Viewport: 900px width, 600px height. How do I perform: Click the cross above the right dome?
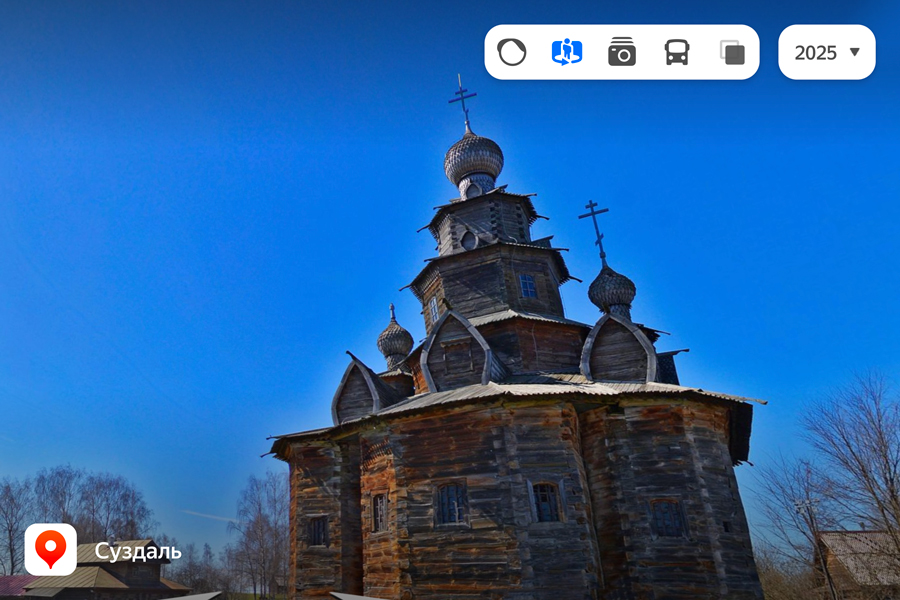pos(594,226)
